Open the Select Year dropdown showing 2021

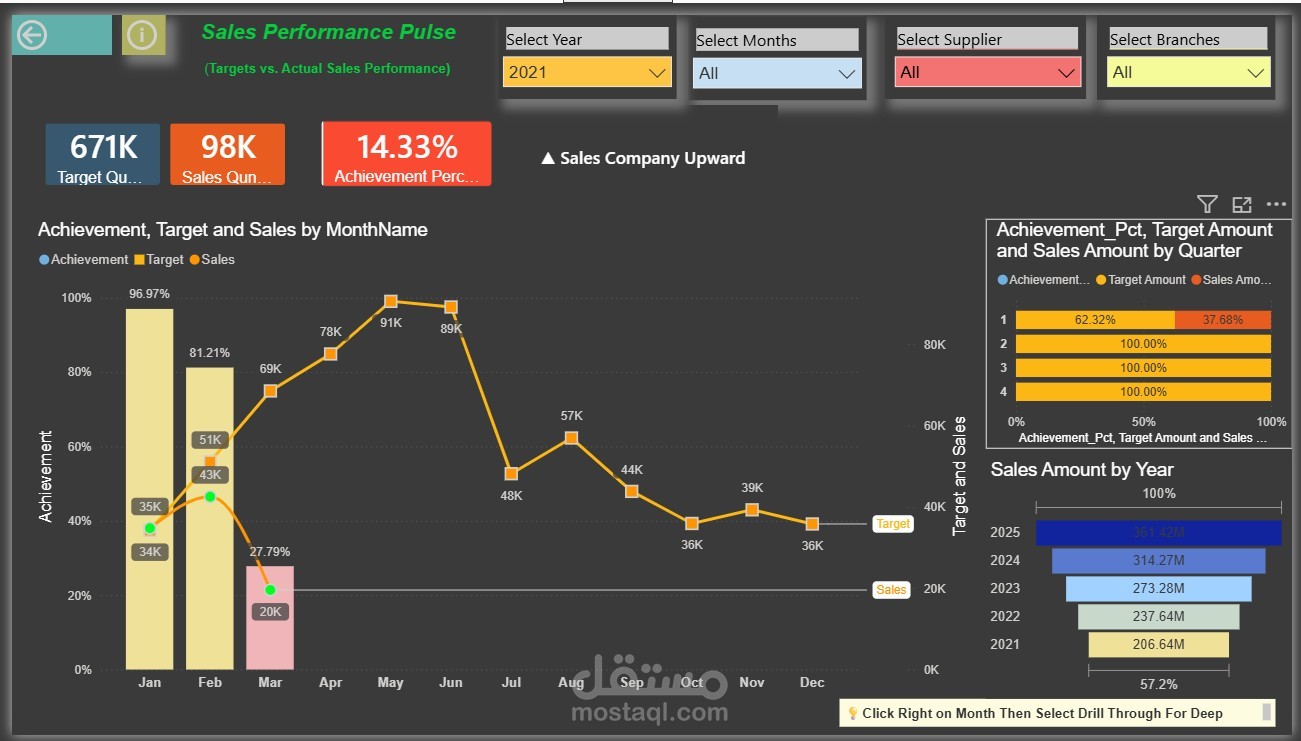(587, 72)
